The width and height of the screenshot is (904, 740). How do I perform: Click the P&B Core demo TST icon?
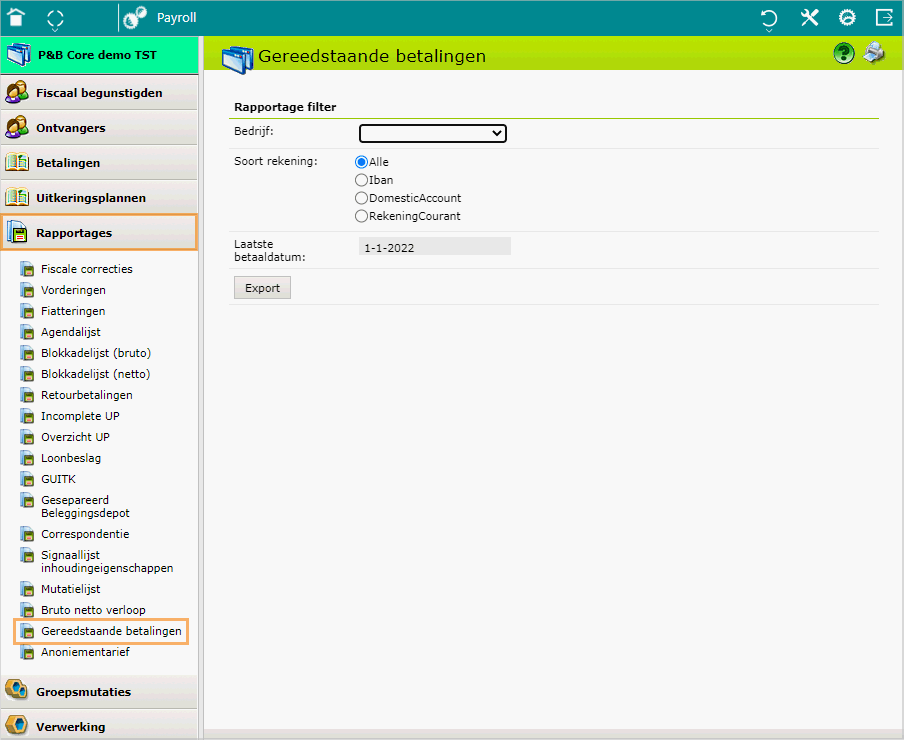coord(18,55)
